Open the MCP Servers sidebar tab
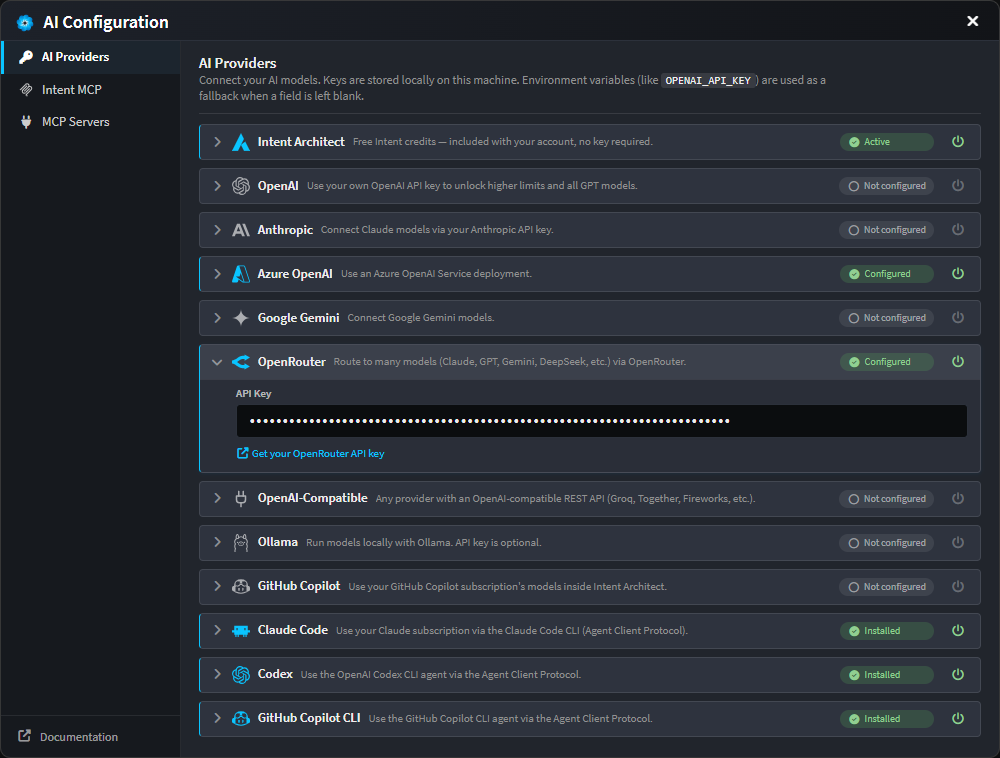The image size is (1000, 758). [91, 122]
